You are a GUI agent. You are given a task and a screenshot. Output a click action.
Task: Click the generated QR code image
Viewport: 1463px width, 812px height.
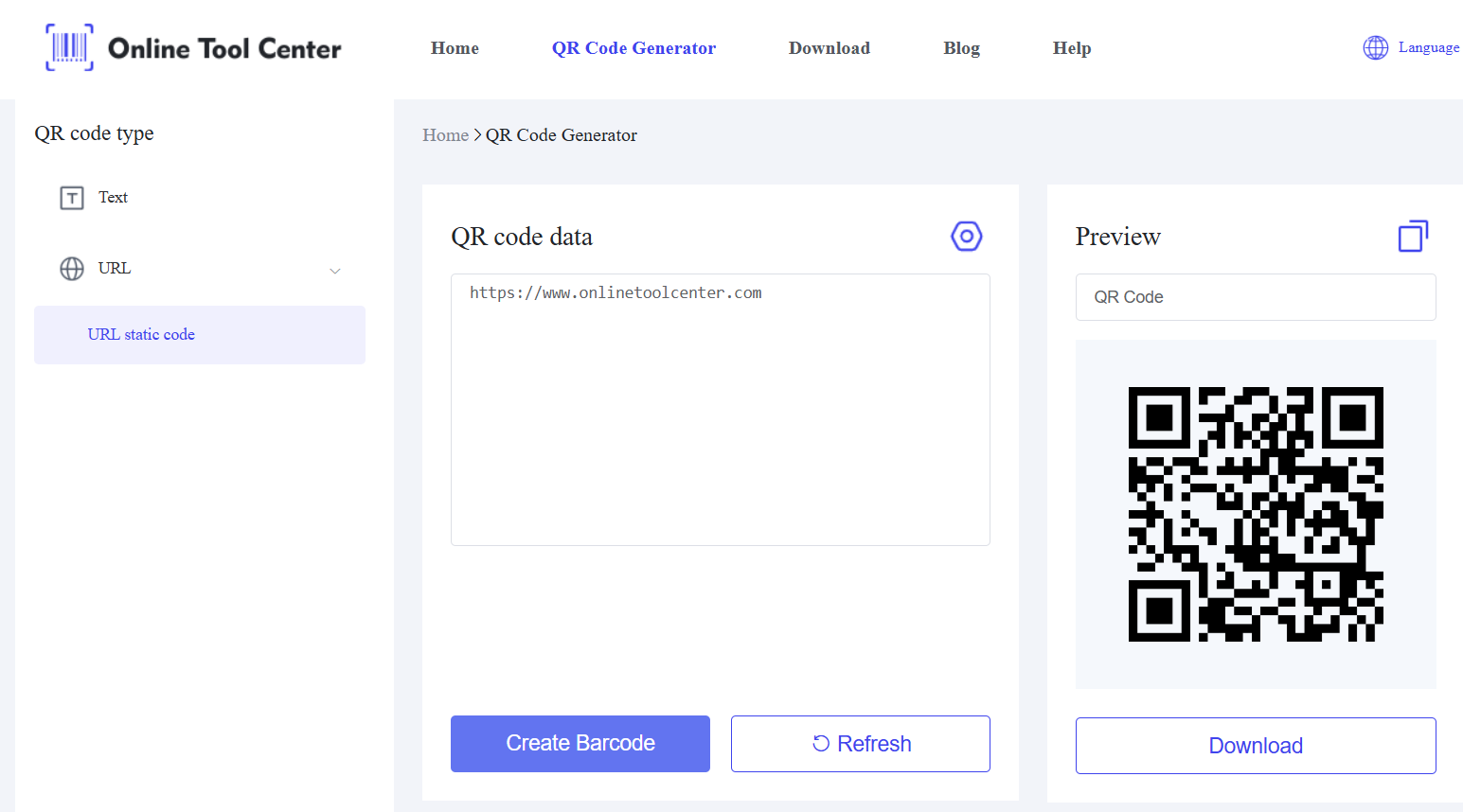click(x=1256, y=514)
